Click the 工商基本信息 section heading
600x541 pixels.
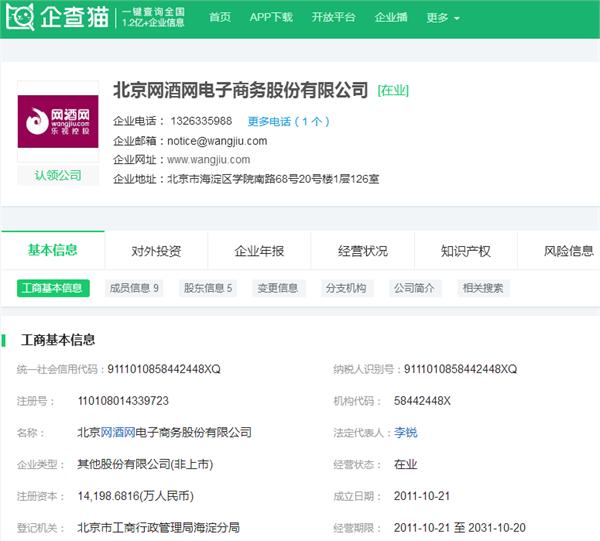(58, 340)
